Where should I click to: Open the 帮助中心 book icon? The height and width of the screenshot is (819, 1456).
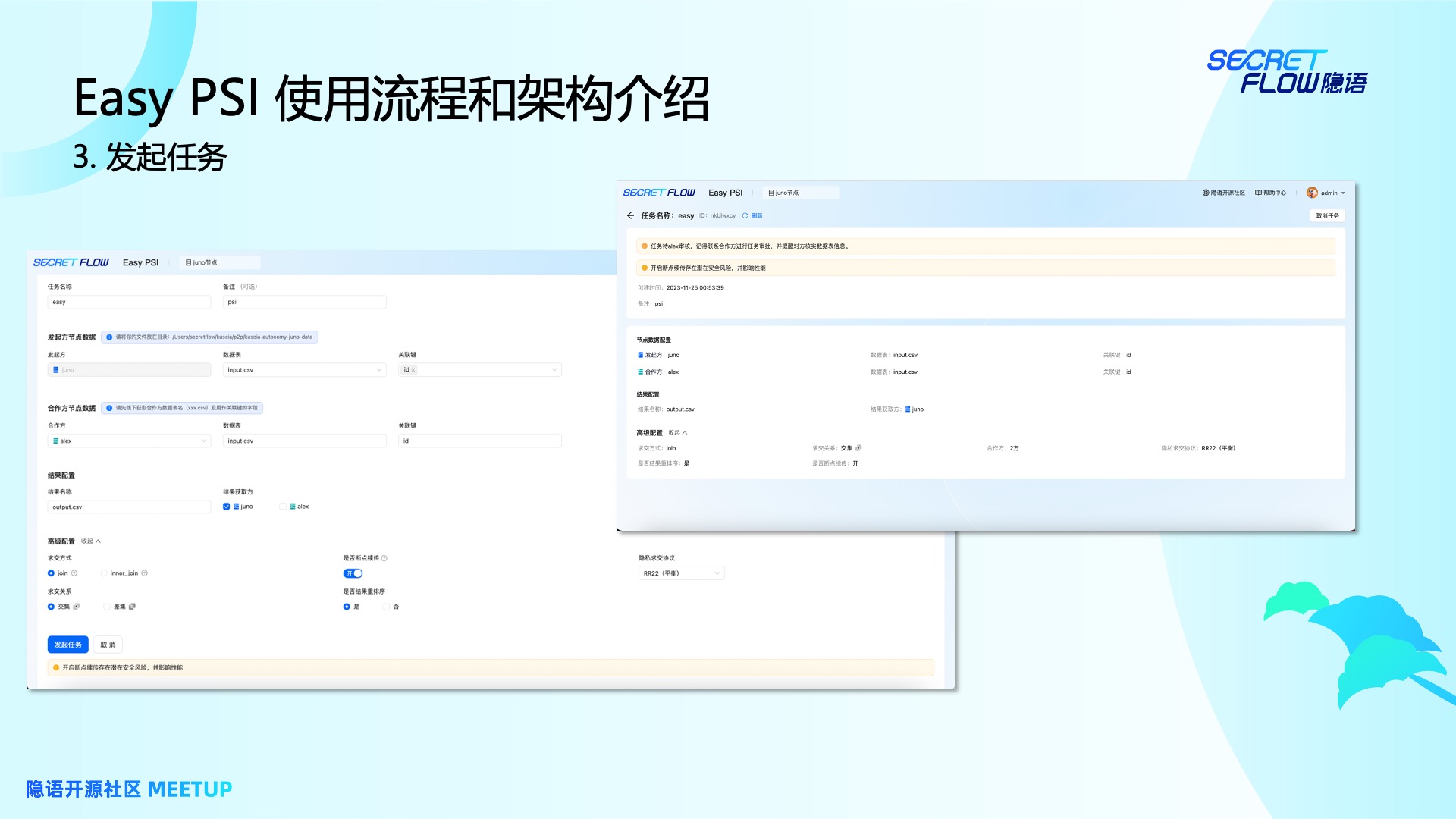coord(1259,193)
